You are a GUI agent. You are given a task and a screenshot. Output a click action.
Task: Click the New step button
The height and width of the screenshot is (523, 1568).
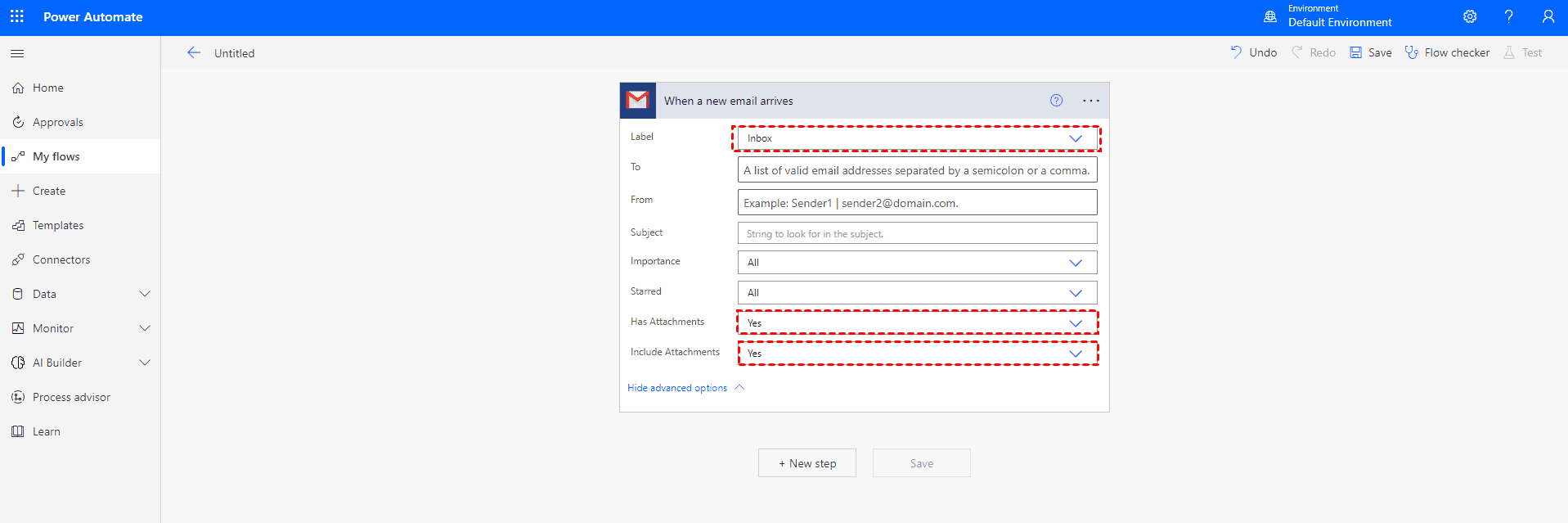(x=807, y=463)
